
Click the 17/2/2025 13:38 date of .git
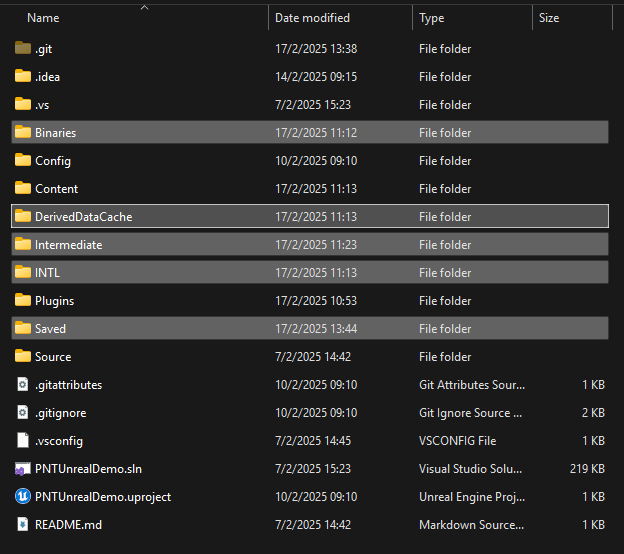click(x=316, y=49)
